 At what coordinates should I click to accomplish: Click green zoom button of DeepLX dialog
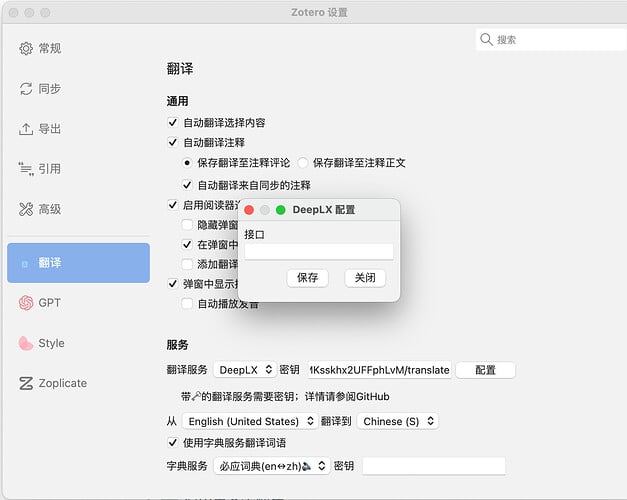coord(281,210)
